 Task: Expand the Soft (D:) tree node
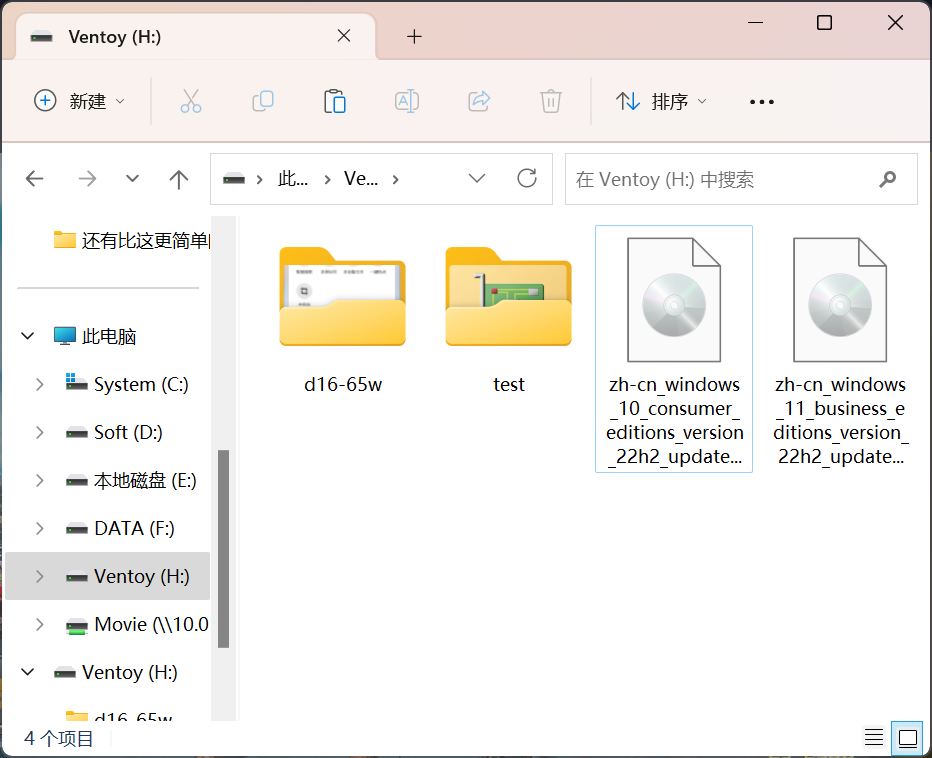pyautogui.click(x=39, y=432)
